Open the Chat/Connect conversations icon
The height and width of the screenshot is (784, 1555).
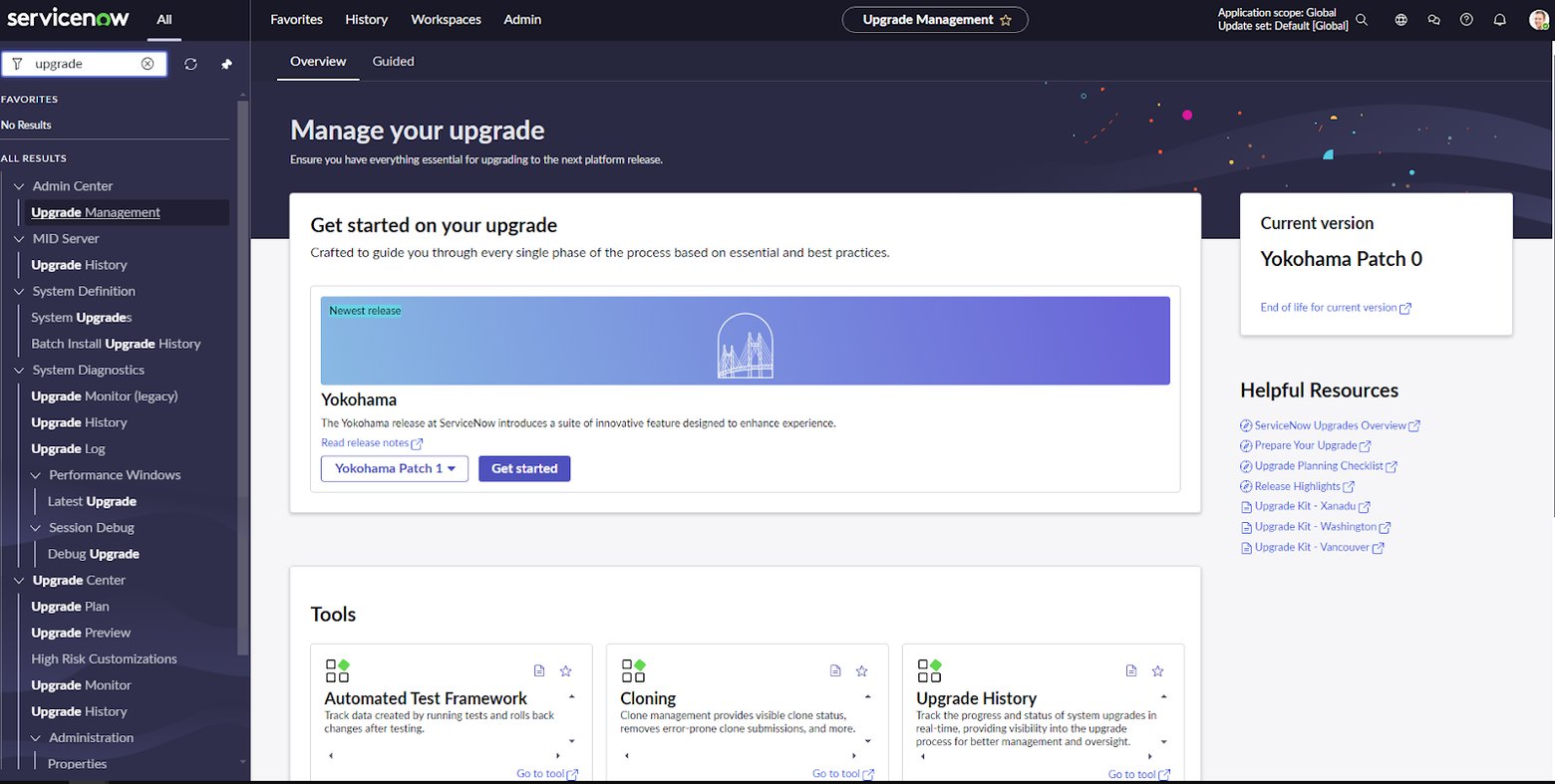pos(1433,19)
